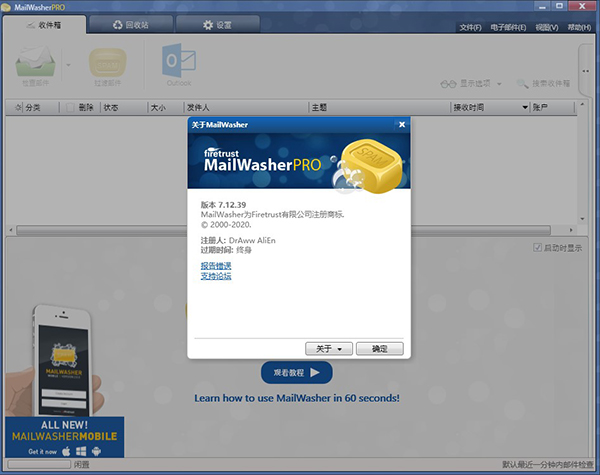Screen dimensions: 600x475
Task: Click the 默认最近一分钟内邮件检查 status text
Action: coord(548,465)
